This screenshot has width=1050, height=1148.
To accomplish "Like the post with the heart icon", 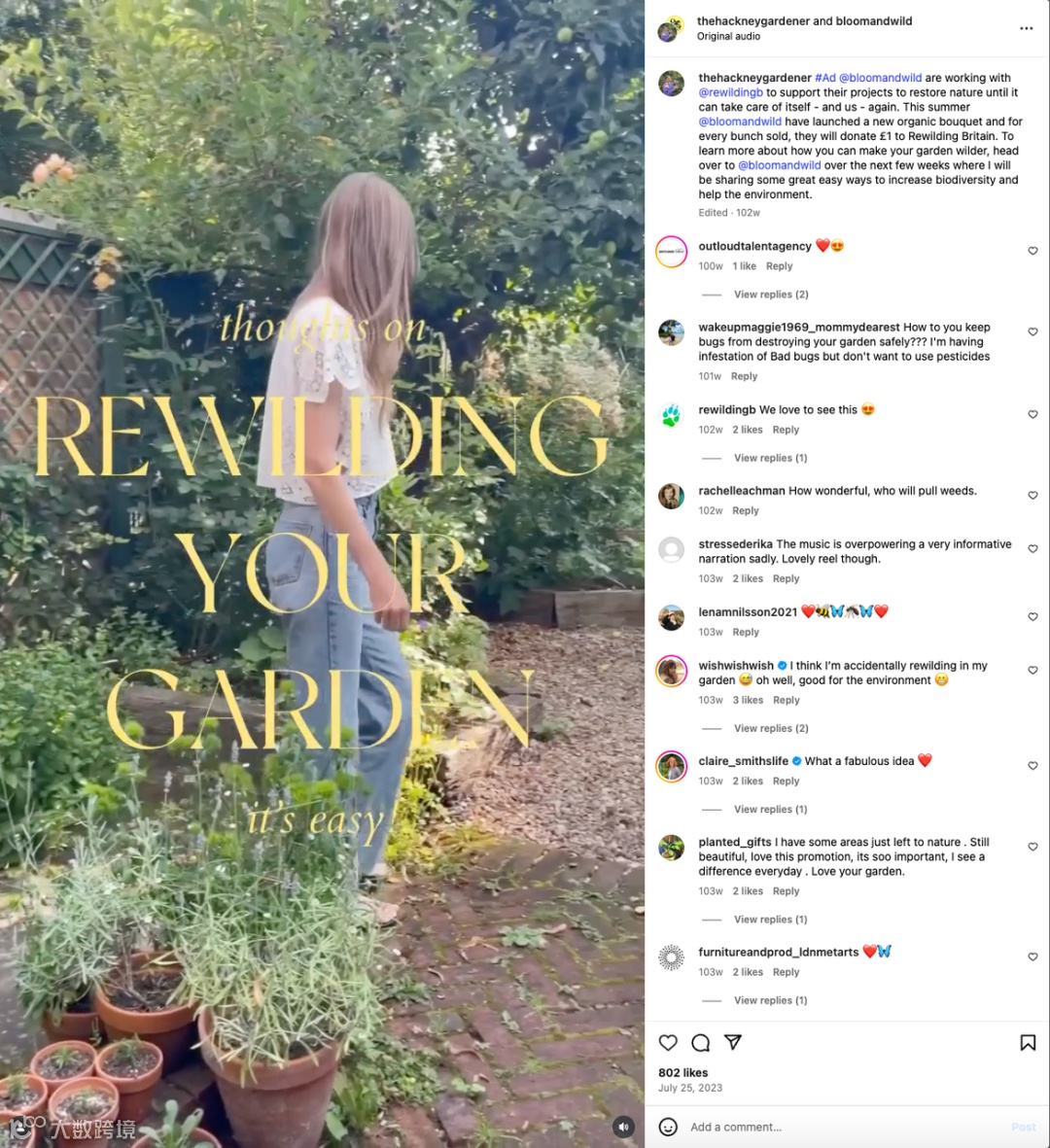I will click(668, 1043).
